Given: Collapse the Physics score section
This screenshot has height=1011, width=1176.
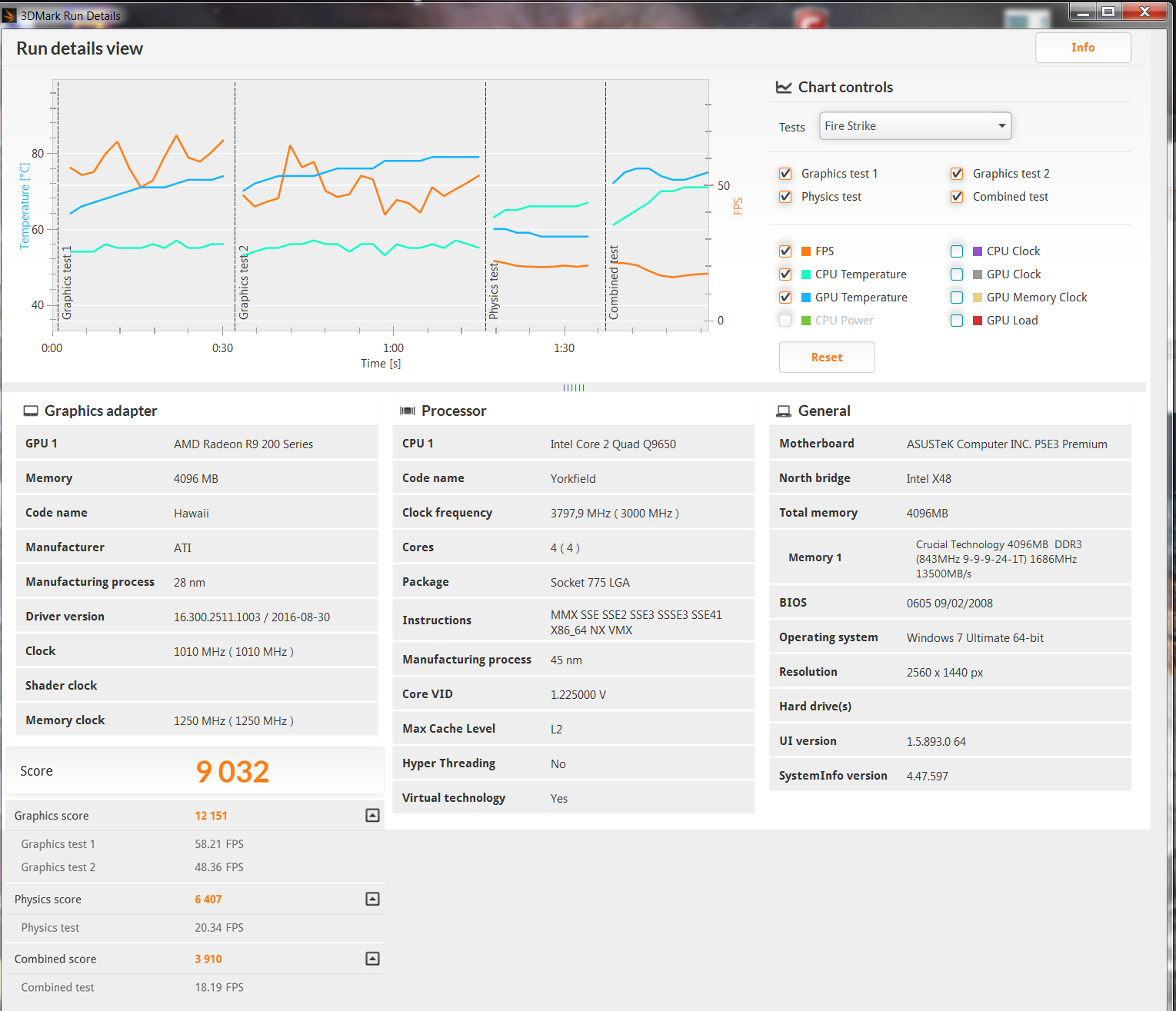Looking at the screenshot, I should click(372, 899).
